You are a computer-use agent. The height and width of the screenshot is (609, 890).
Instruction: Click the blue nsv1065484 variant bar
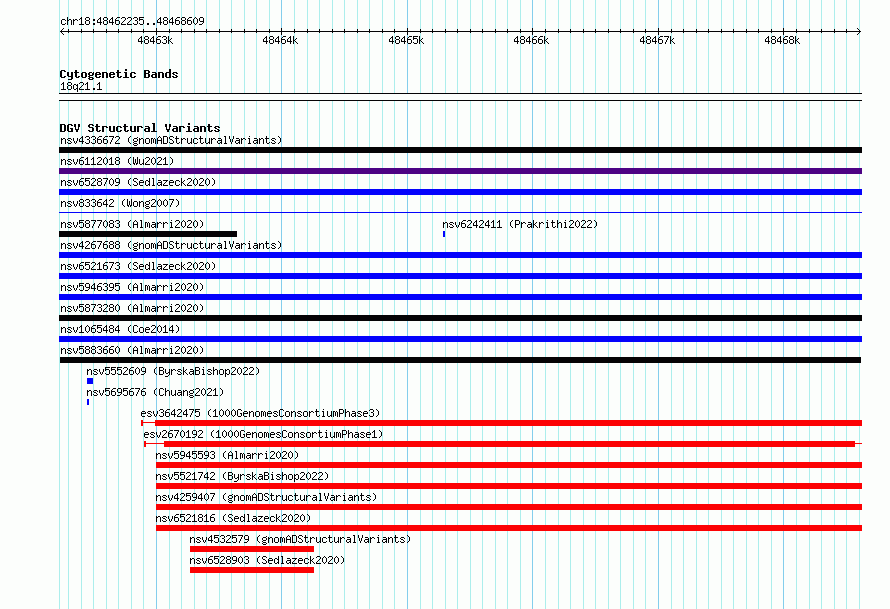click(x=460, y=339)
